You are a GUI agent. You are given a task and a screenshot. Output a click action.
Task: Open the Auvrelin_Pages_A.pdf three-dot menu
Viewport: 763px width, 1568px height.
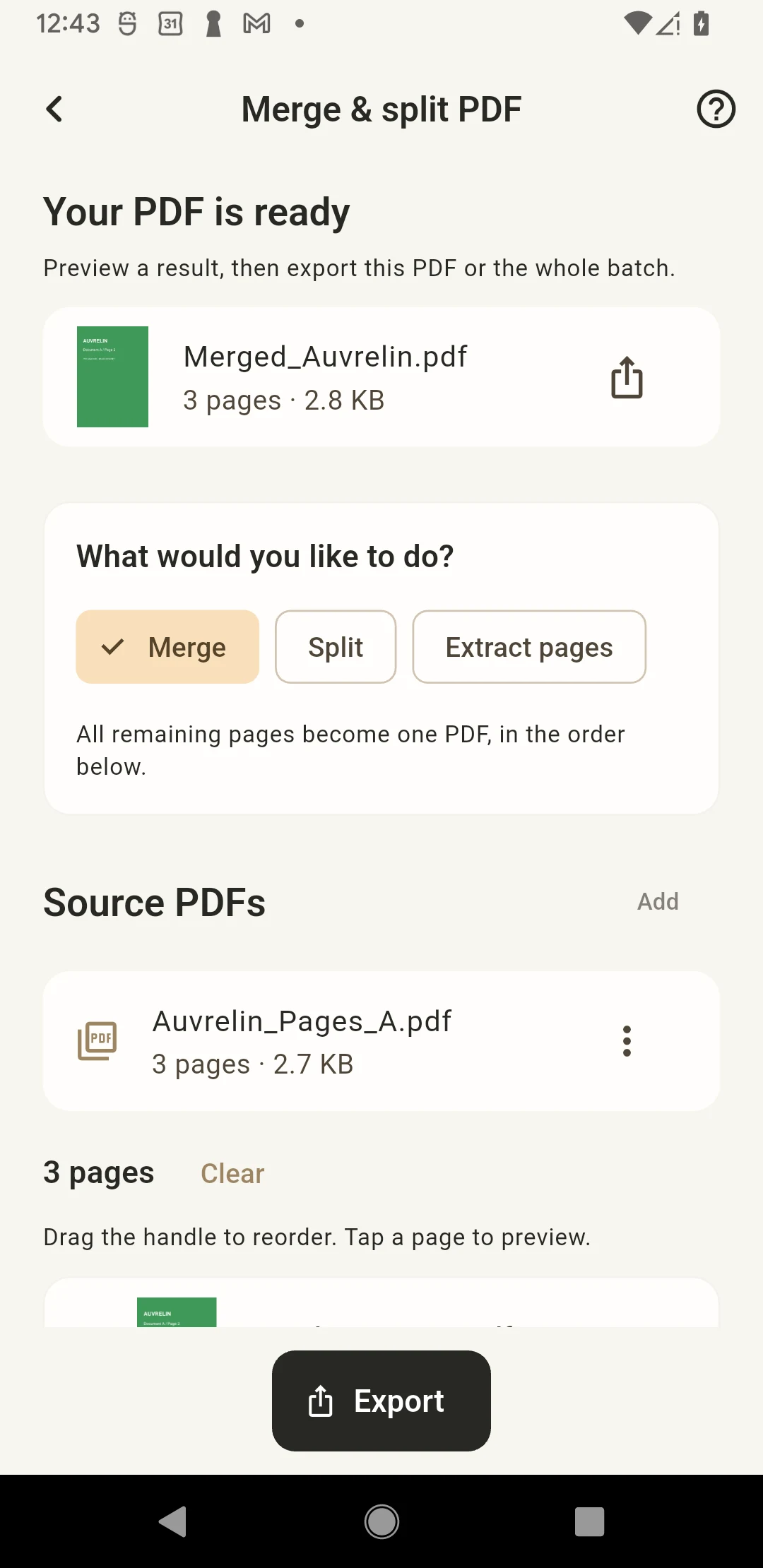(627, 1041)
